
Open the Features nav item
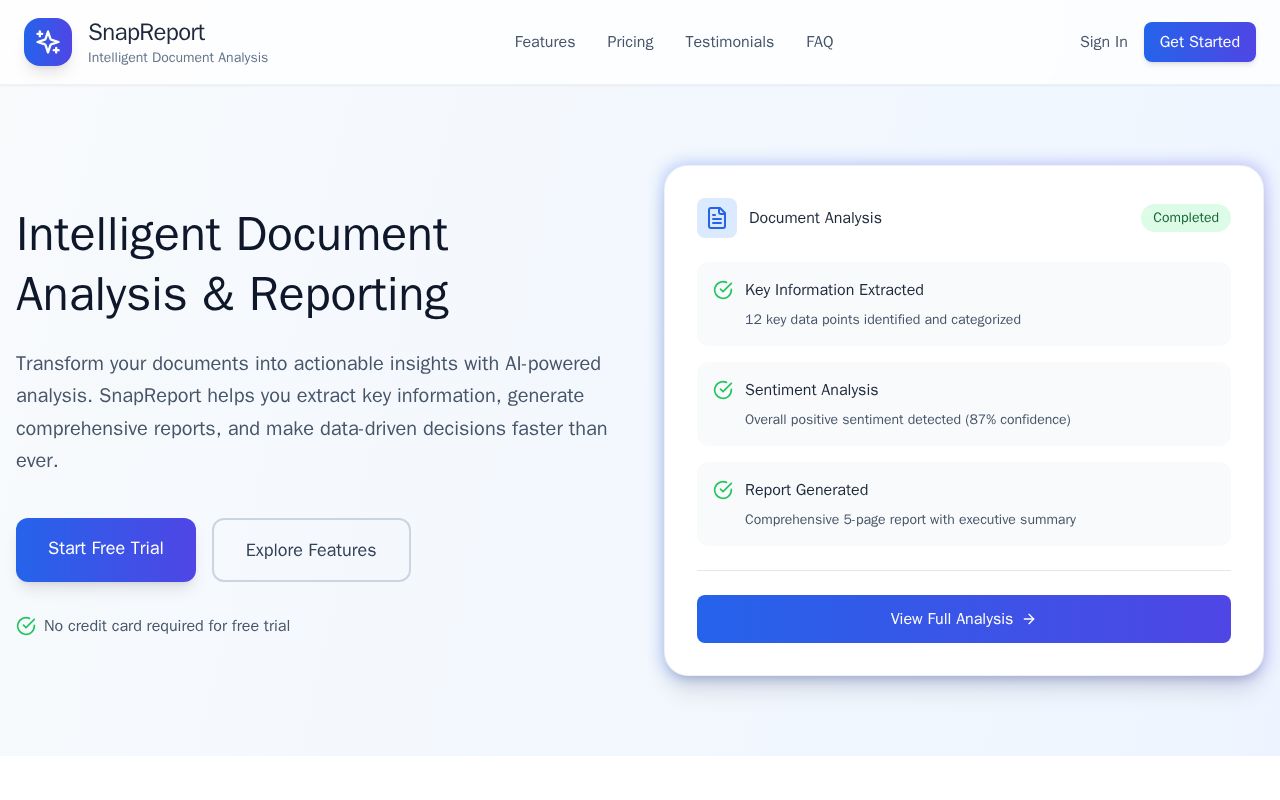point(545,42)
